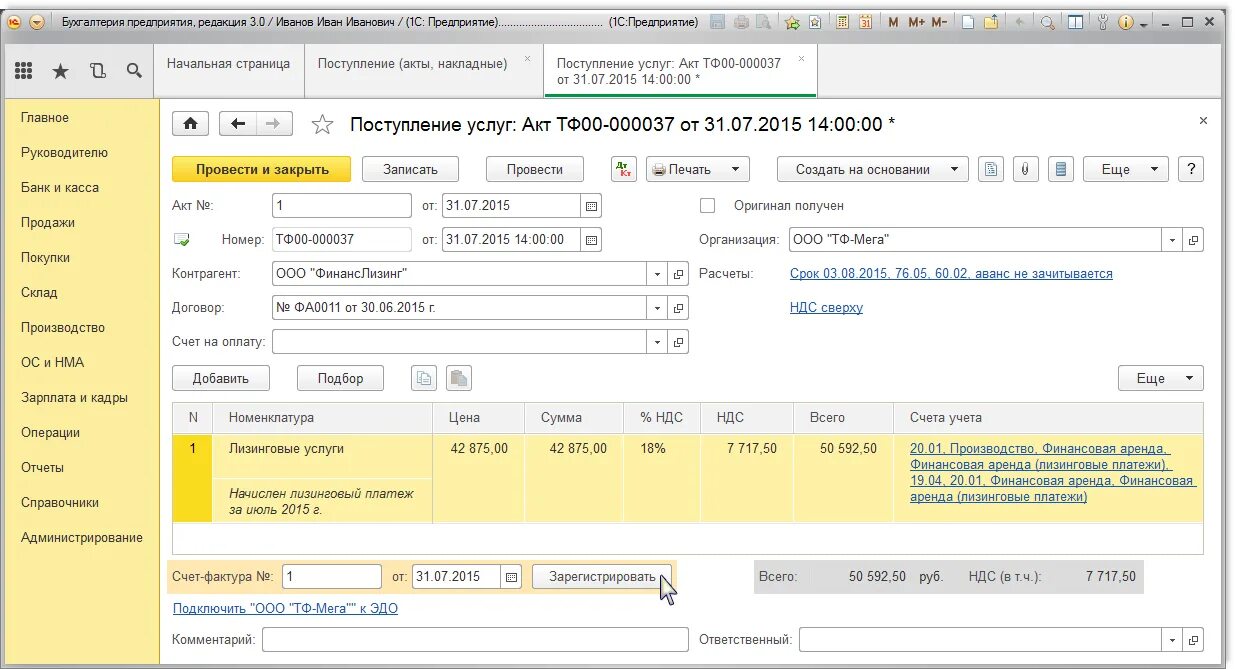The image size is (1235, 669).
Task: Open the calculator icon in the title bar
Action: point(843,21)
